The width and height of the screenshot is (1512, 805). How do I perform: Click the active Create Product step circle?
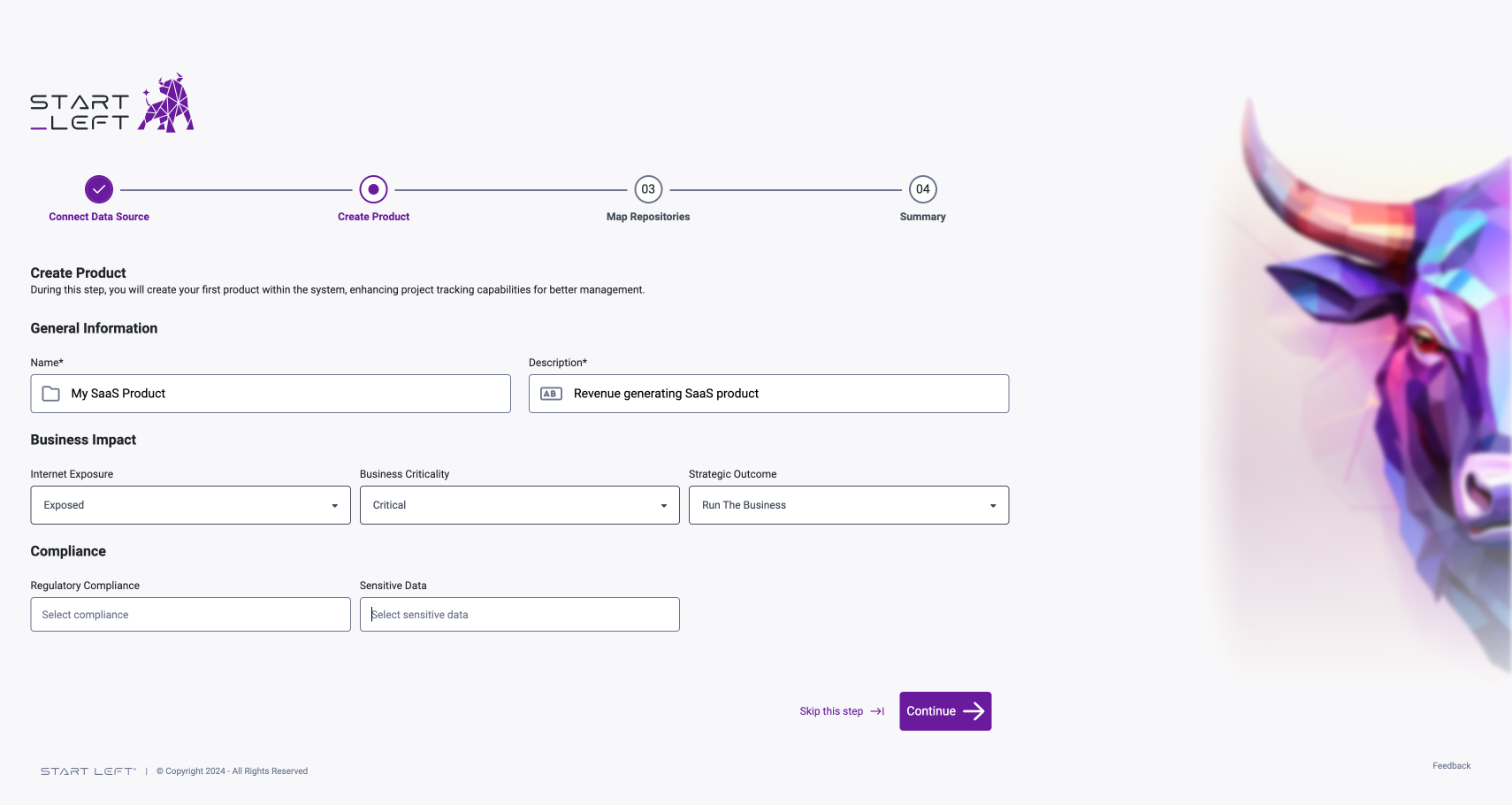coord(373,188)
